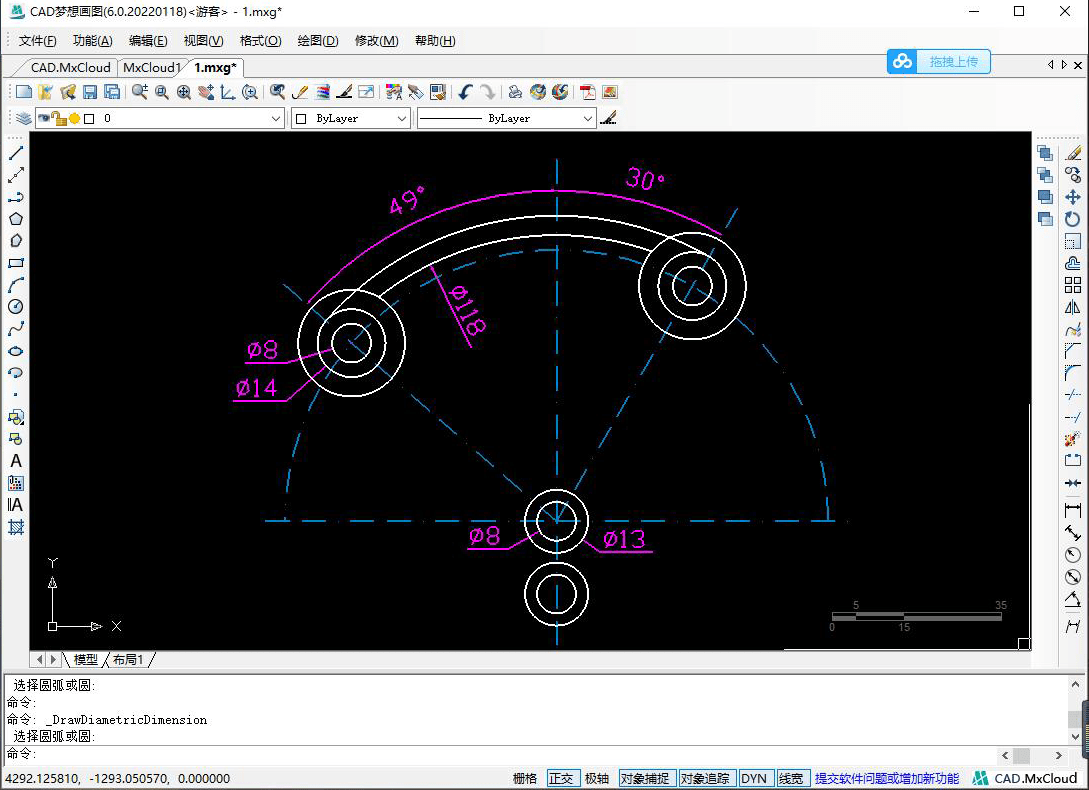Activate the Move tool
Screen dimensions: 1089x790
coord(1073,197)
